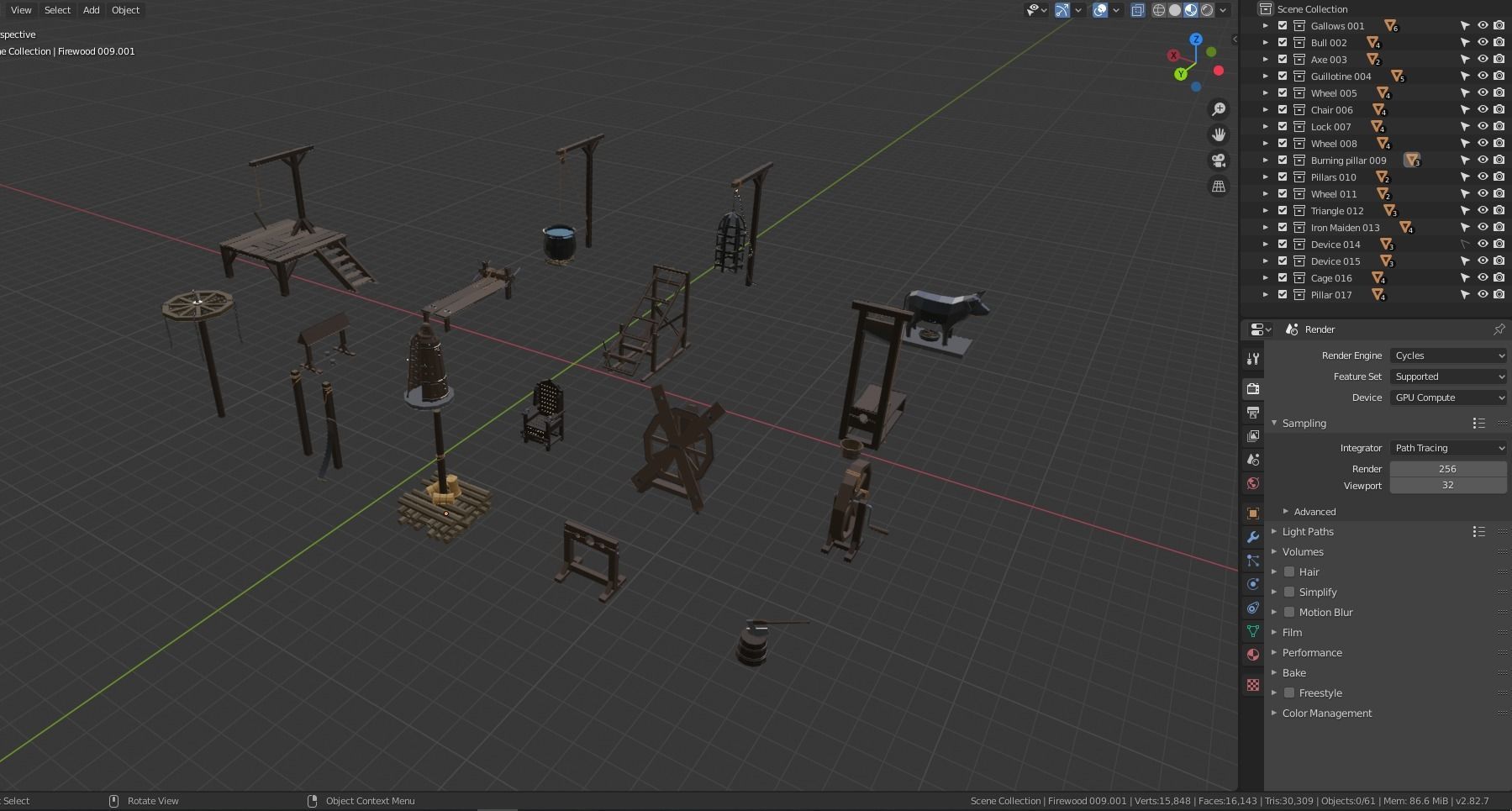Open the Output properties tab
This screenshot has height=811, width=1512.
[x=1252, y=413]
